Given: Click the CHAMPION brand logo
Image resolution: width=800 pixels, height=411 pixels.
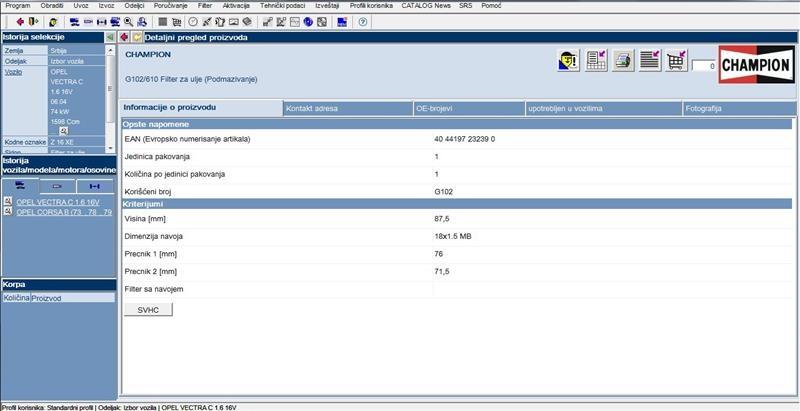Looking at the screenshot, I should (757, 64).
